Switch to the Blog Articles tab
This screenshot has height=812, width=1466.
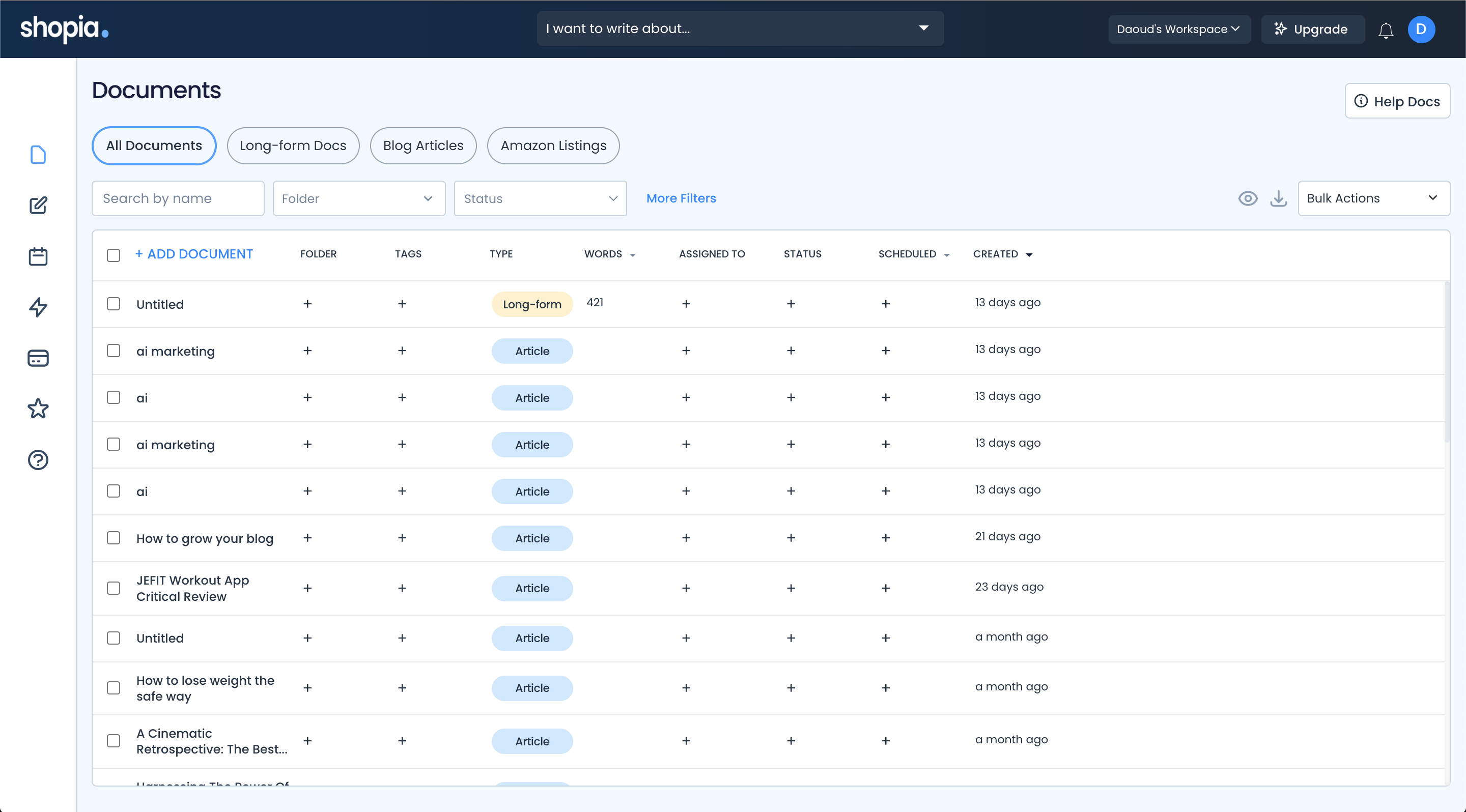click(423, 146)
